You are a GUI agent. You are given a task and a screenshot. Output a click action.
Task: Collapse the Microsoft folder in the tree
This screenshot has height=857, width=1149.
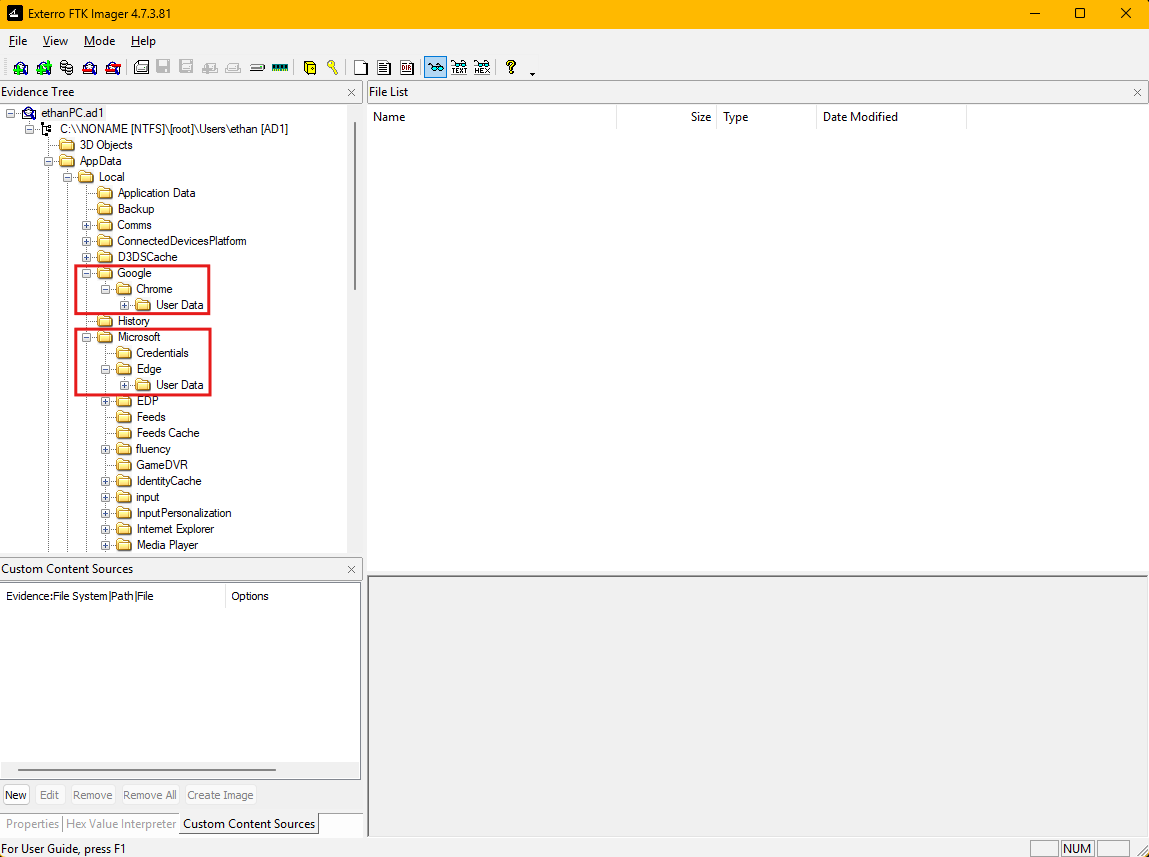pyautogui.click(x=87, y=337)
